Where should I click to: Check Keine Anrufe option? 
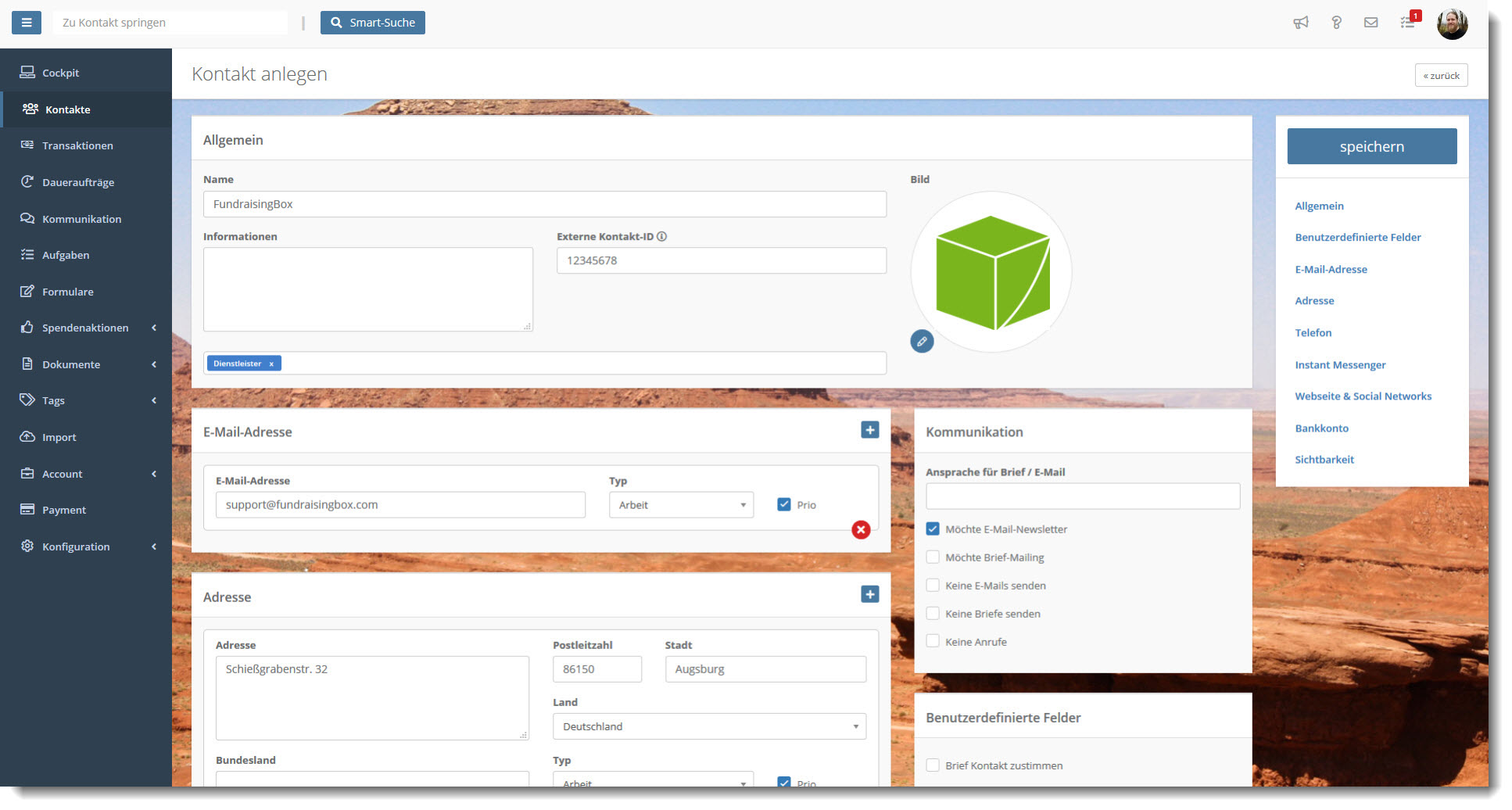coord(933,640)
